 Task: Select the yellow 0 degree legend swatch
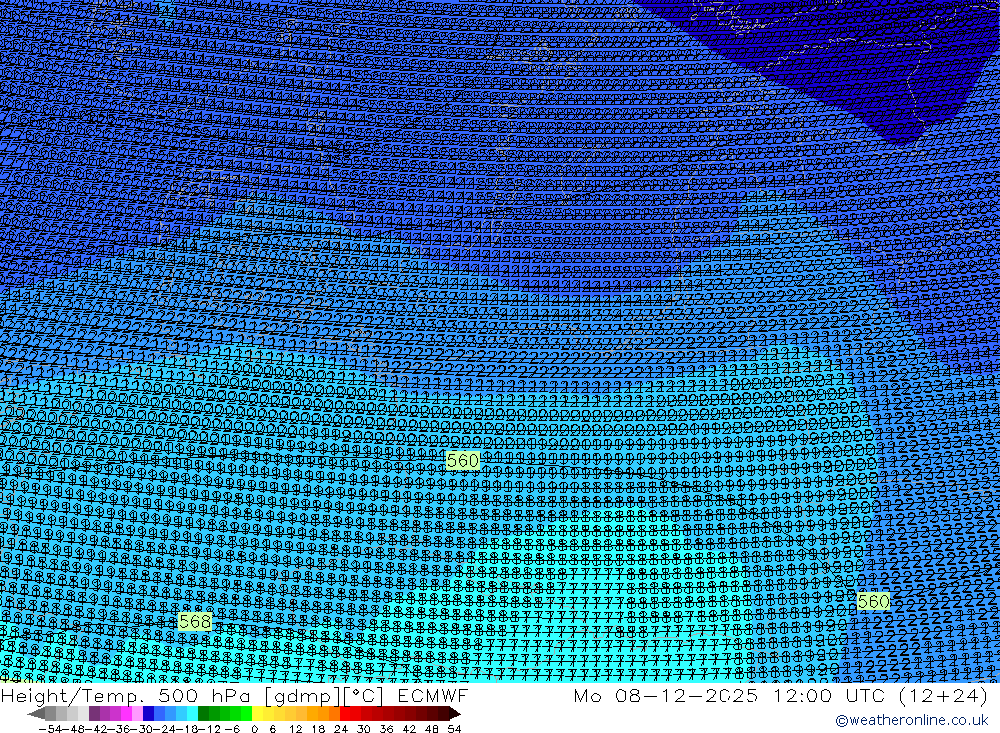click(257, 713)
